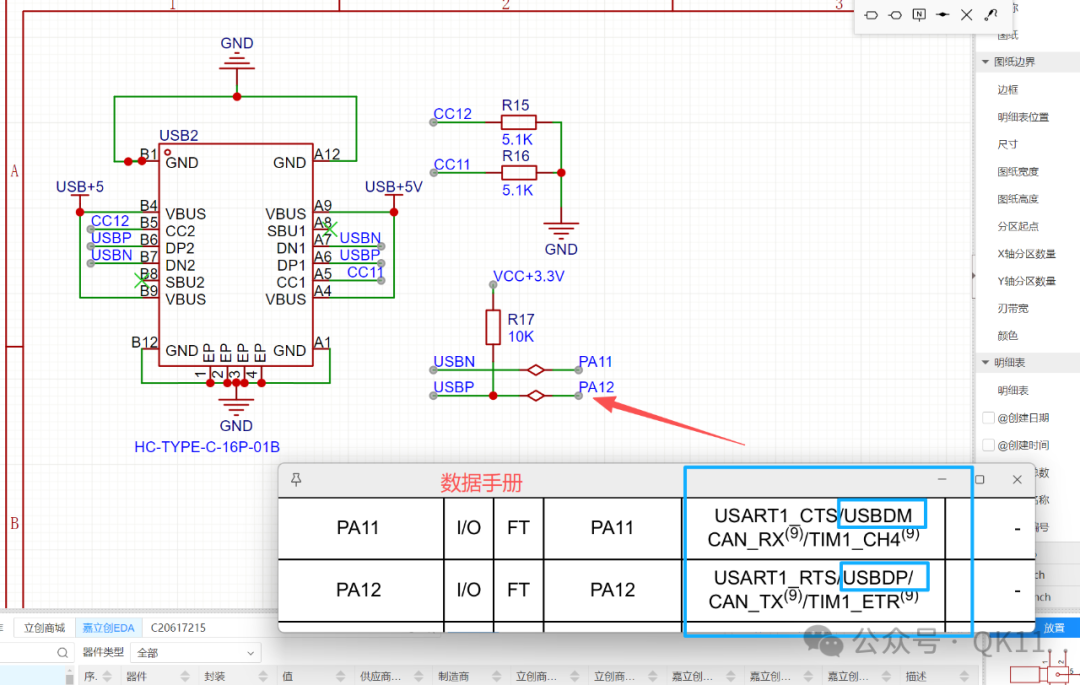Select the no-connect X marker tool
Viewport: 1080px width, 685px height.
(966, 14)
